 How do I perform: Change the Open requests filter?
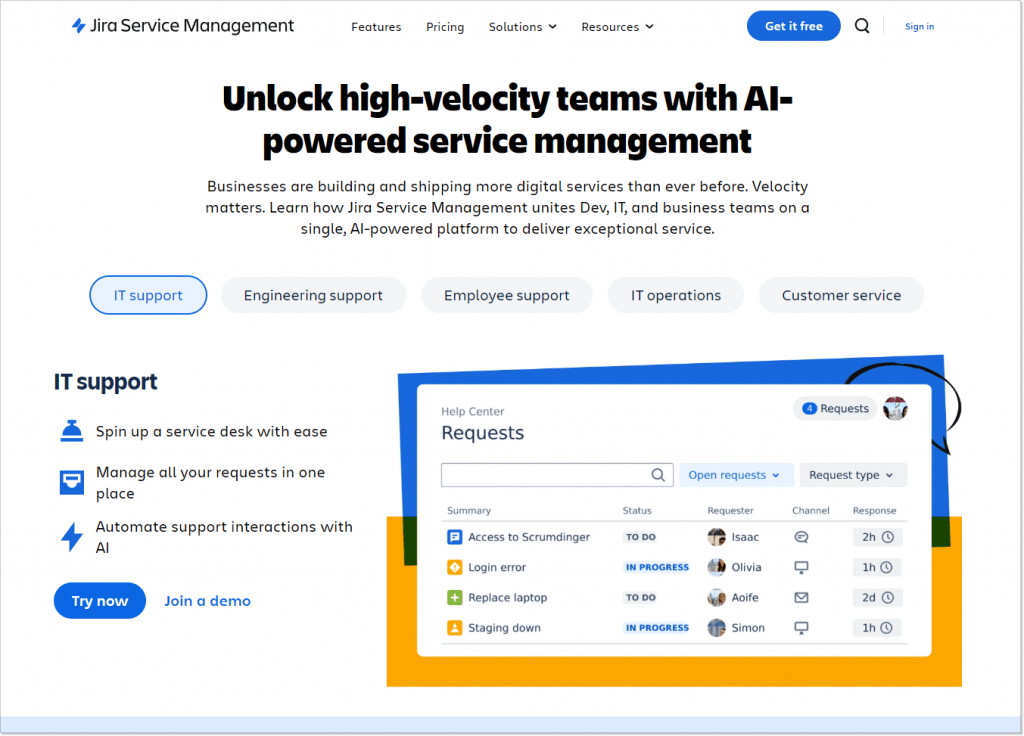[736, 474]
